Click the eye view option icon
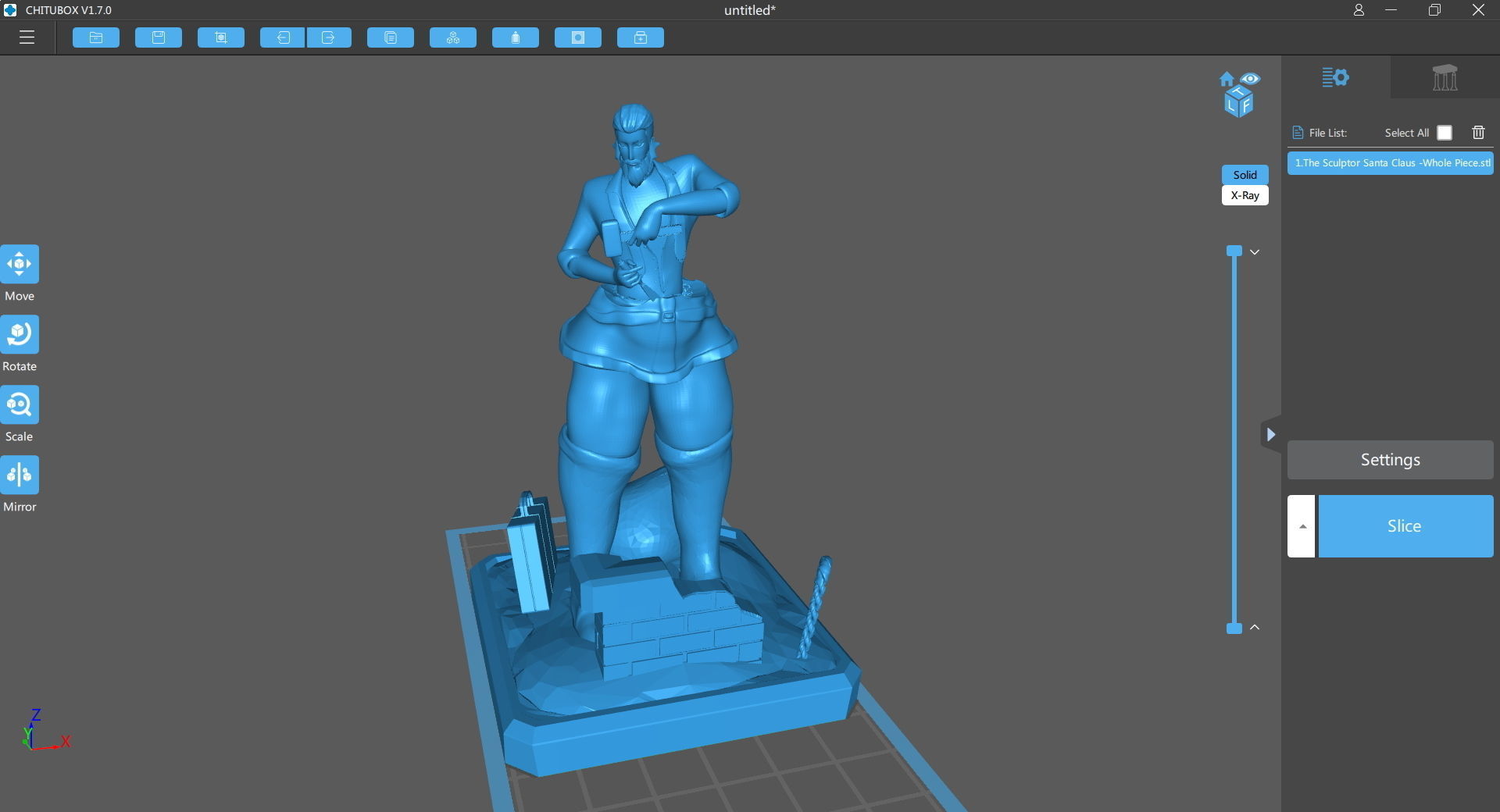 (x=1250, y=78)
